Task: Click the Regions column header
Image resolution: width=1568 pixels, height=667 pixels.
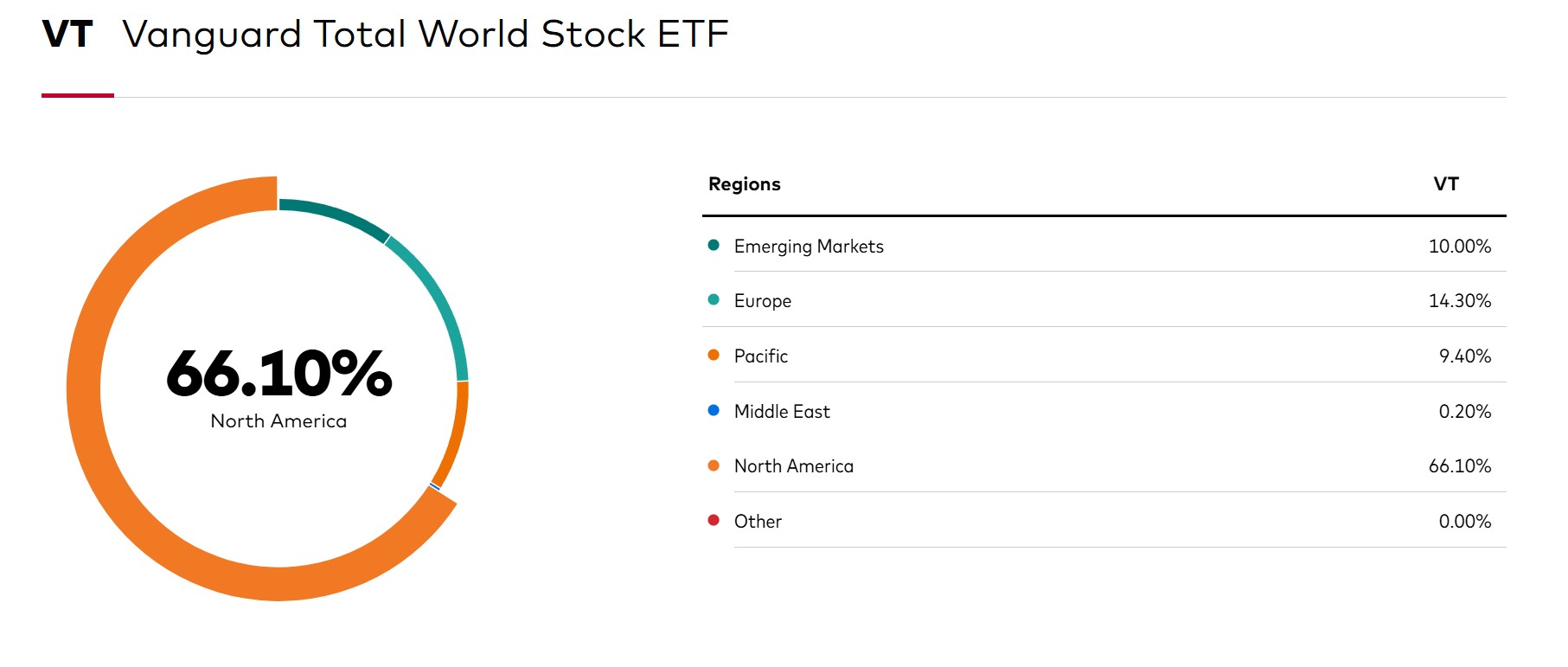Action: (x=745, y=184)
